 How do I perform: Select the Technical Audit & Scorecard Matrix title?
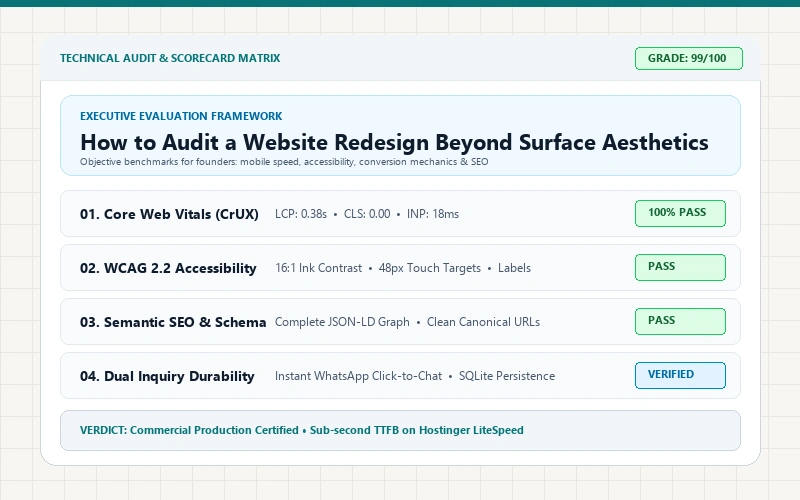(x=170, y=58)
